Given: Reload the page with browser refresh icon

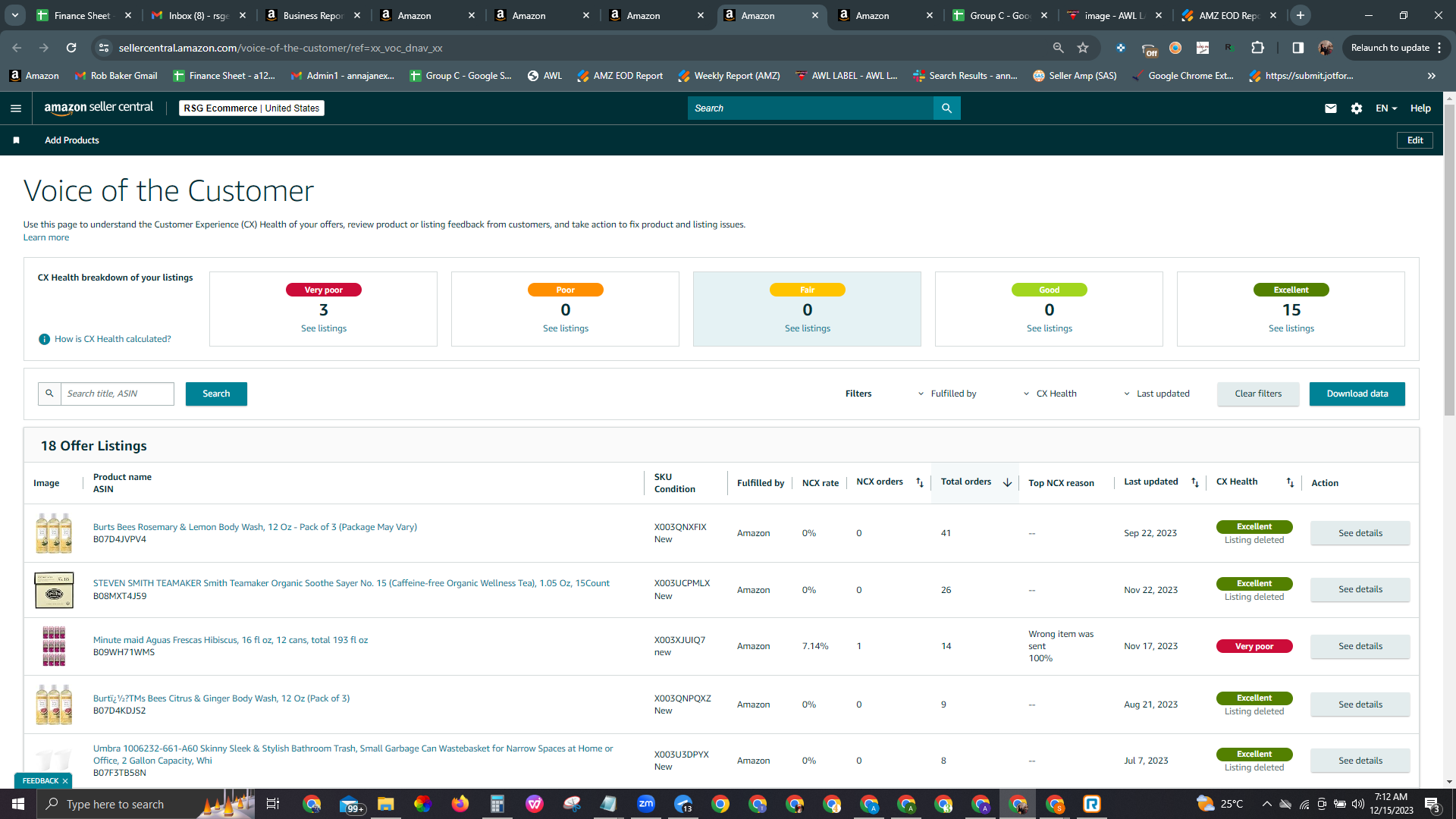Looking at the screenshot, I should tap(71, 48).
